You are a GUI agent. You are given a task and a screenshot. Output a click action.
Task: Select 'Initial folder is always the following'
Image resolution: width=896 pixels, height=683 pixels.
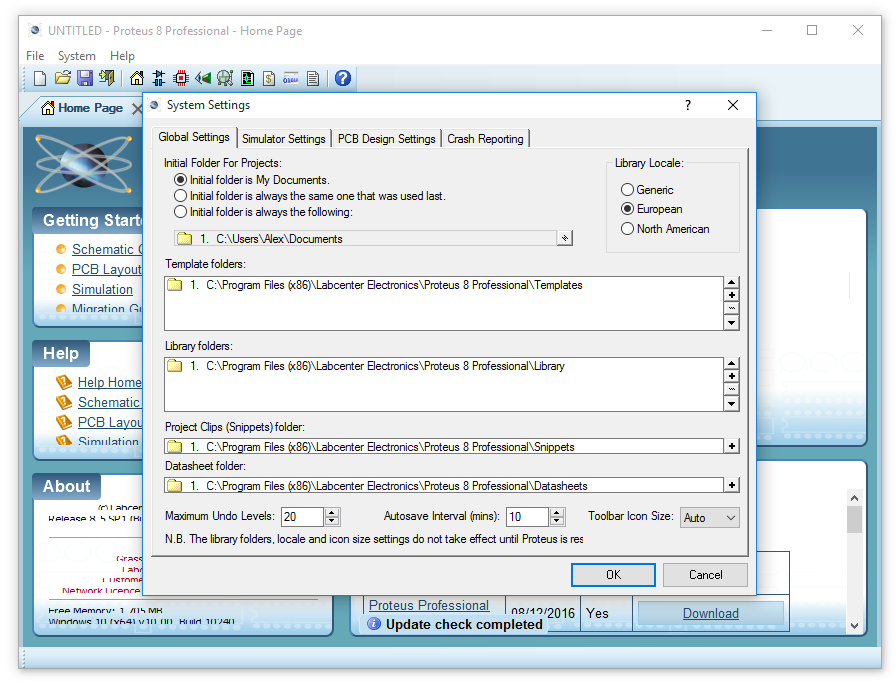263,212
